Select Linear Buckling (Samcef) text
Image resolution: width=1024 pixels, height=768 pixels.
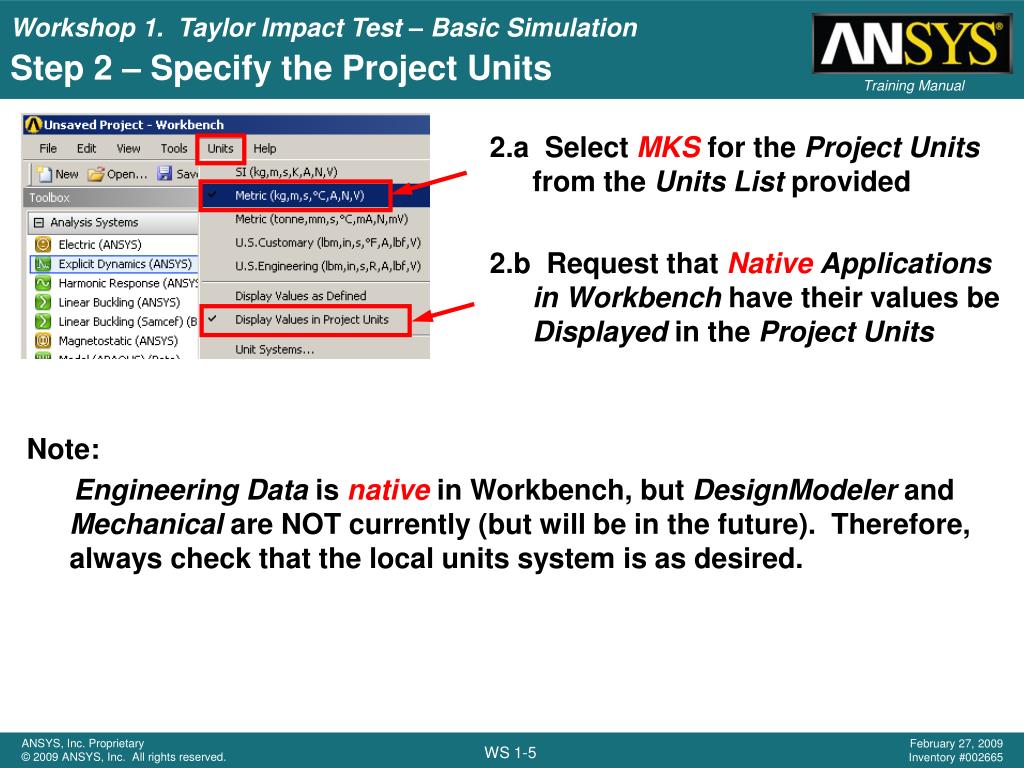pyautogui.click(x=128, y=321)
